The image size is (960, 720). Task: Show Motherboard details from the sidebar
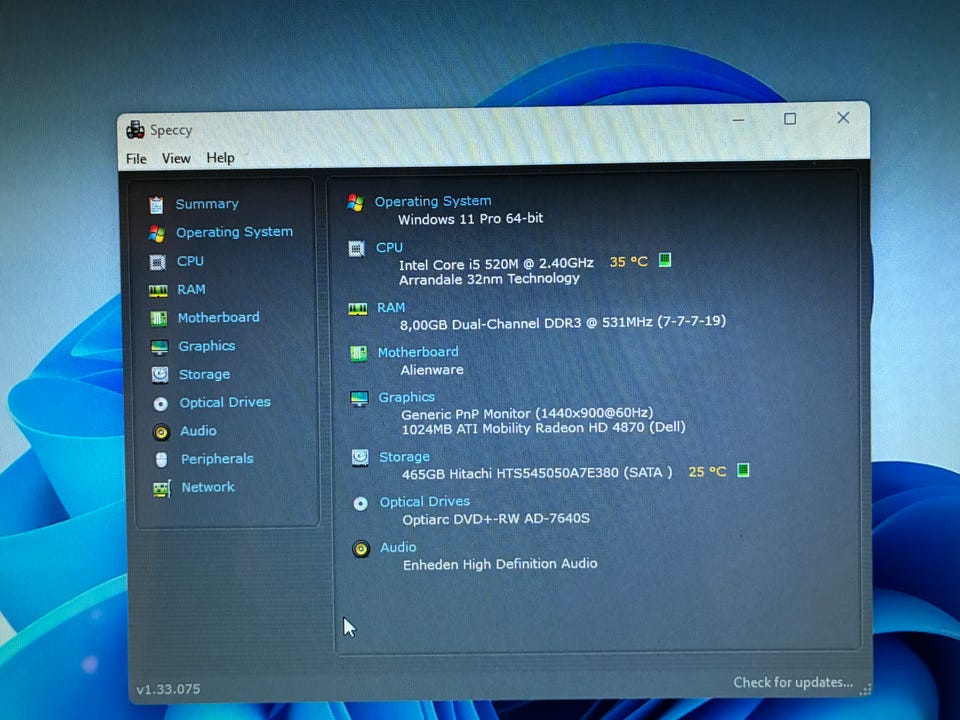point(219,317)
